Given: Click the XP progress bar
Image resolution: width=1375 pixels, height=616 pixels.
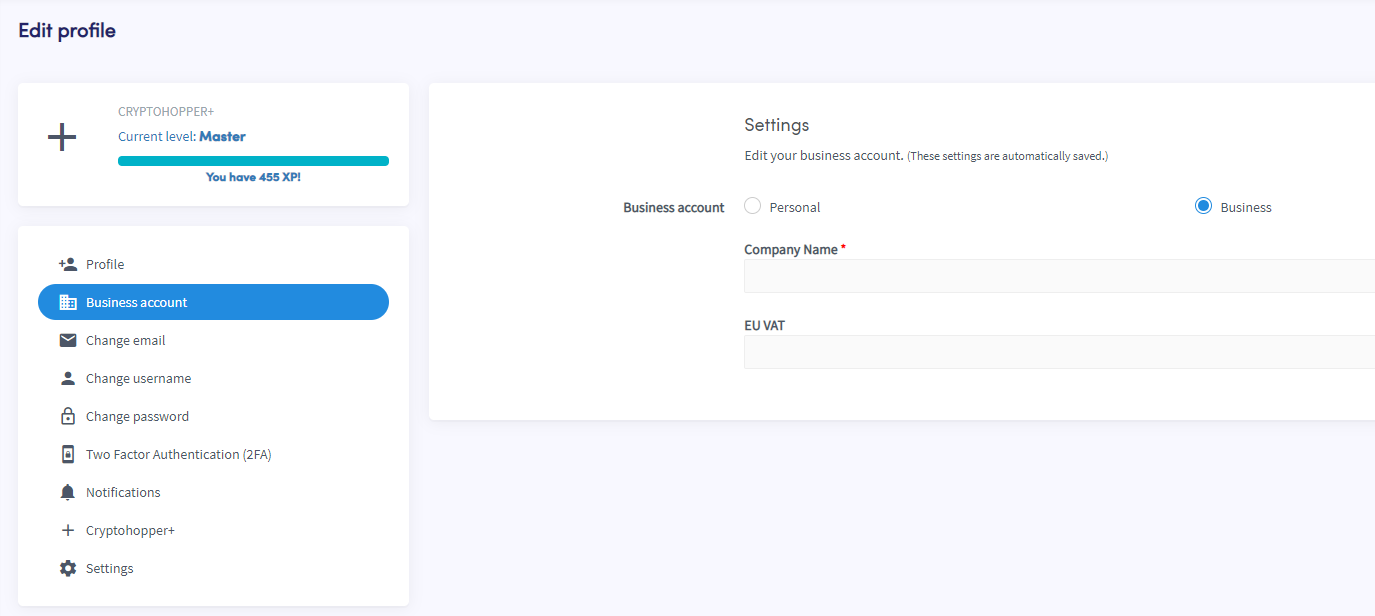Looking at the screenshot, I should pyautogui.click(x=253, y=161).
